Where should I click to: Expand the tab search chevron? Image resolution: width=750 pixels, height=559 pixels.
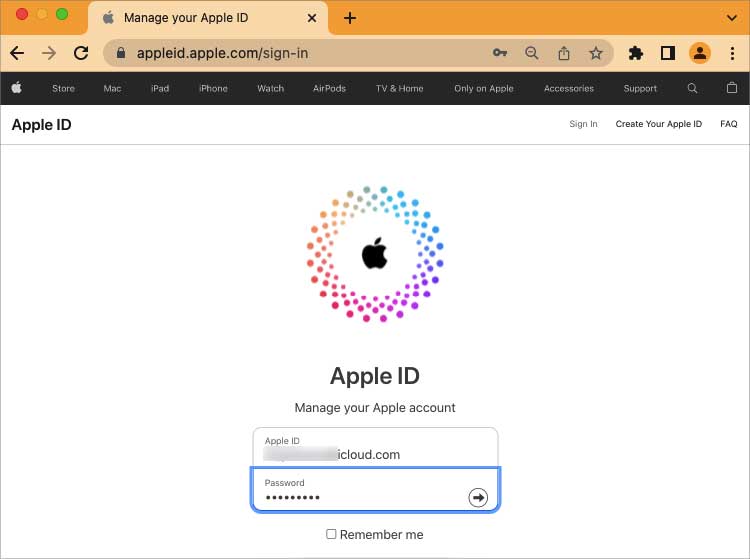[x=732, y=18]
